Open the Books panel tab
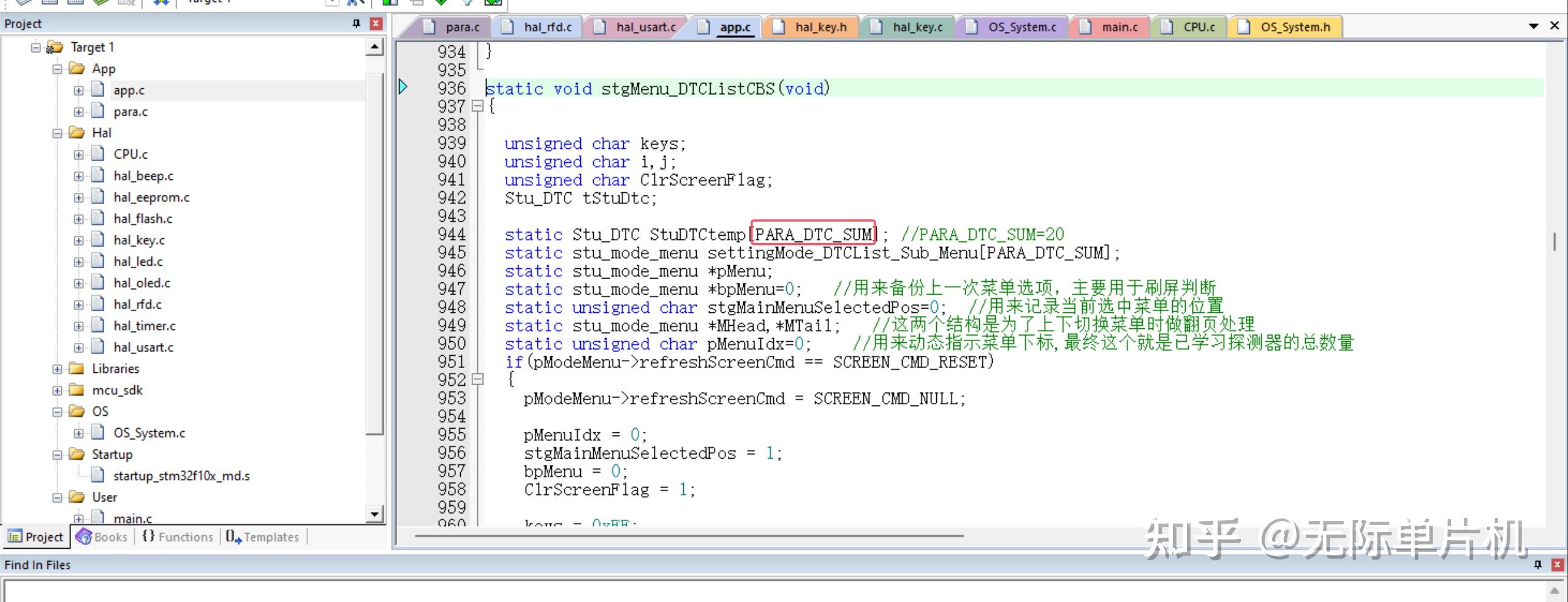Image resolution: width=1568 pixels, height=602 pixels. click(102, 536)
